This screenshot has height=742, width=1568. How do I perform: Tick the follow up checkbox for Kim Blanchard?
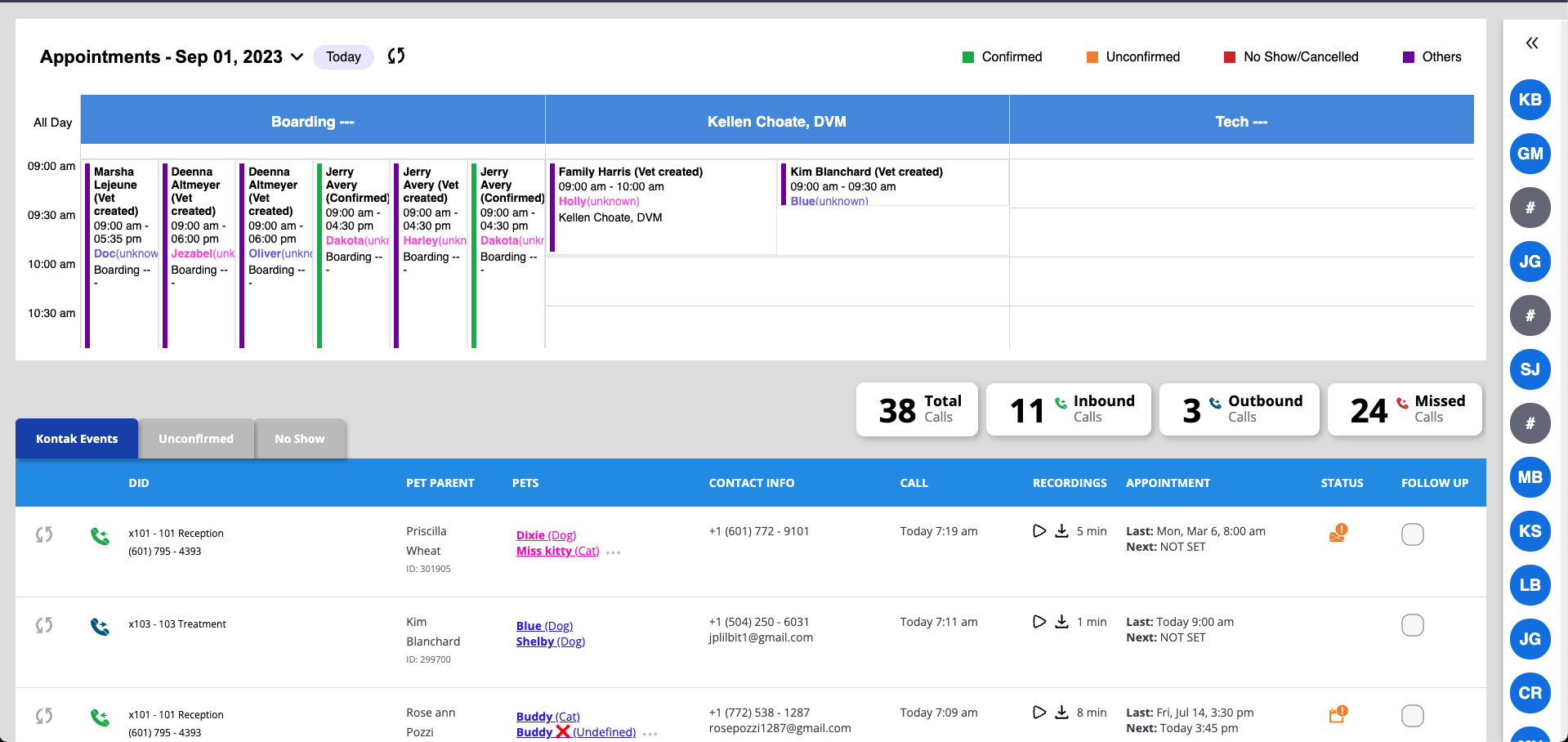click(x=1412, y=625)
